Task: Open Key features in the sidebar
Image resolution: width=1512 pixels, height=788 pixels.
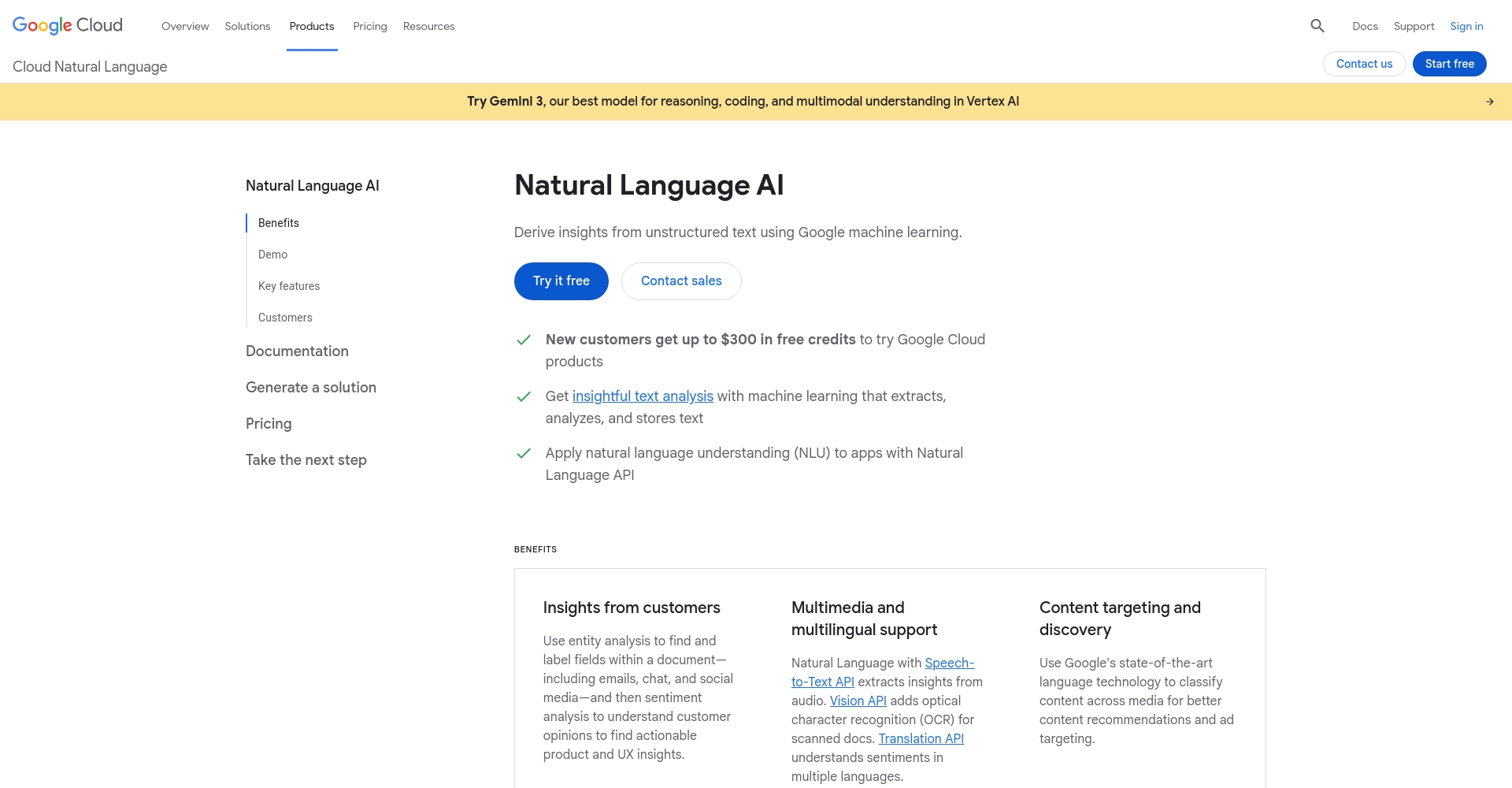Action: [288, 285]
